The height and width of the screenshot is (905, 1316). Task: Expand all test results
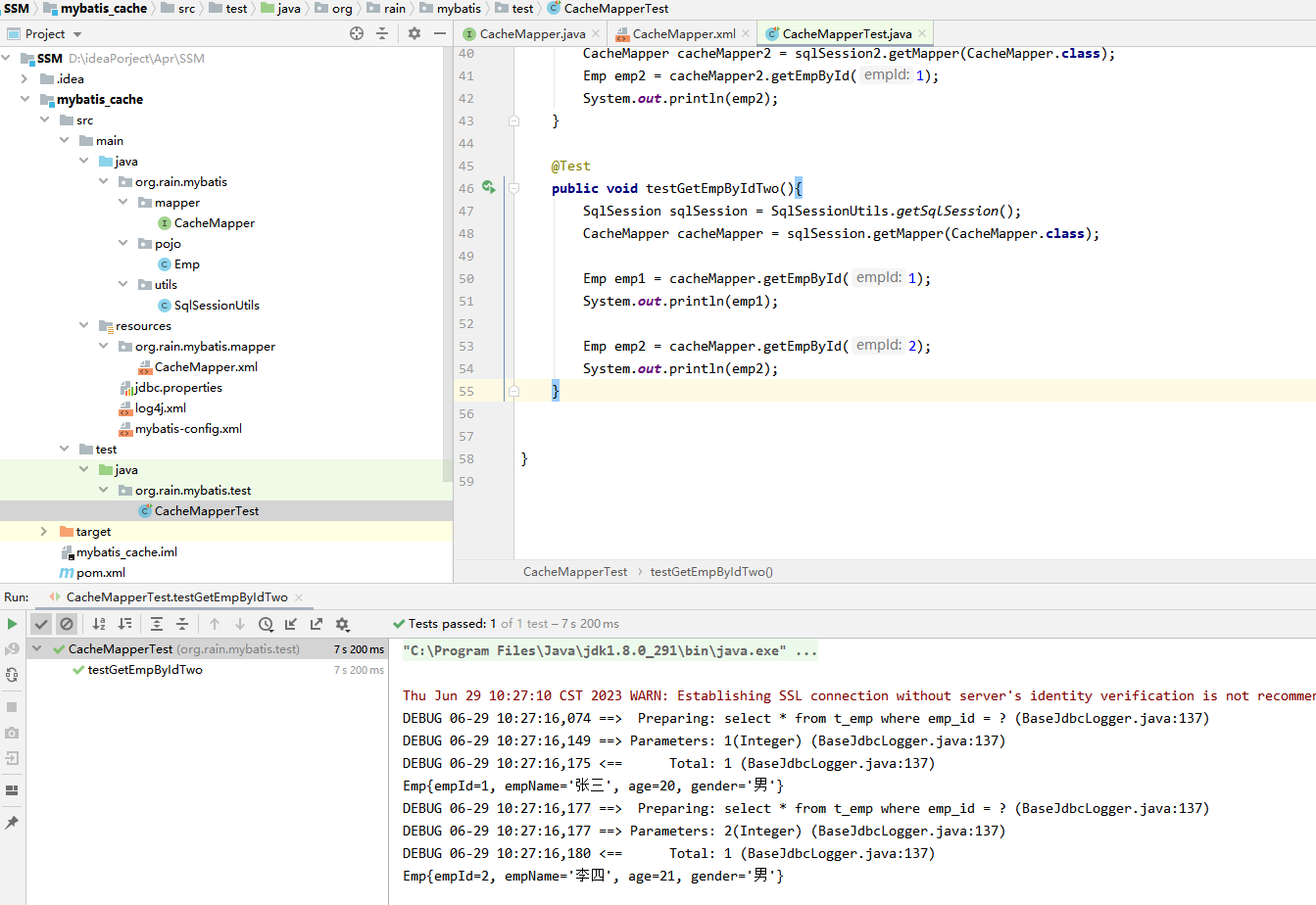[157, 624]
